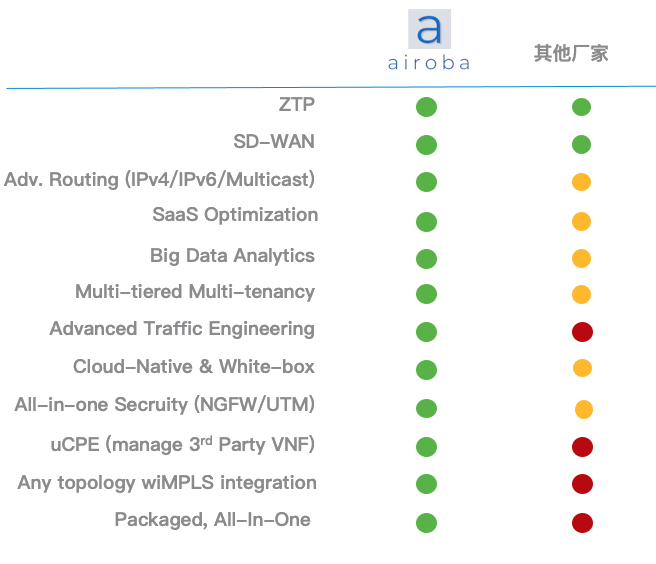Select the Big Data Analytics label
Screen dimensions: 656x564
click(x=232, y=256)
